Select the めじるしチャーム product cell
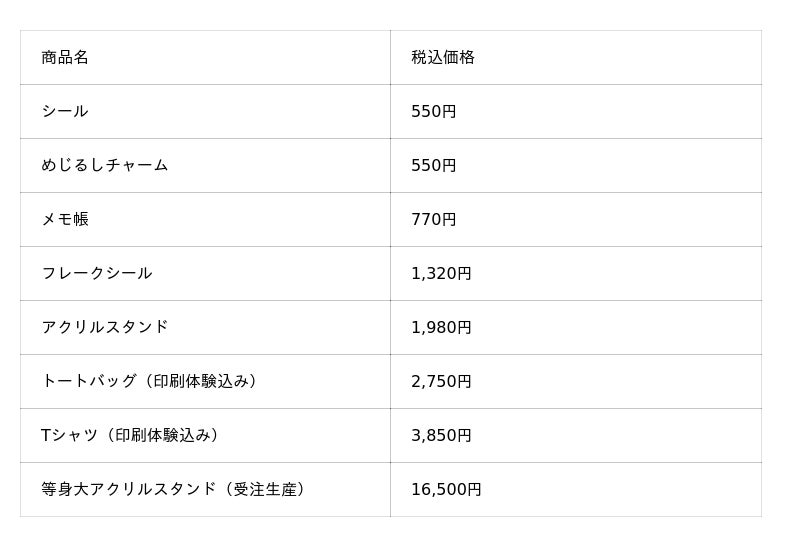The width and height of the screenshot is (800, 547). pyautogui.click(x=205, y=165)
